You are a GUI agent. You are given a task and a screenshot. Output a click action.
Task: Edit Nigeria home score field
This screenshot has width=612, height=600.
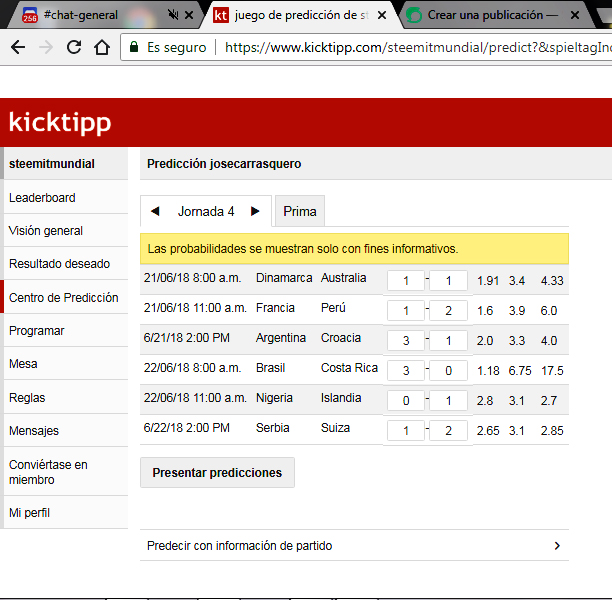click(x=406, y=401)
